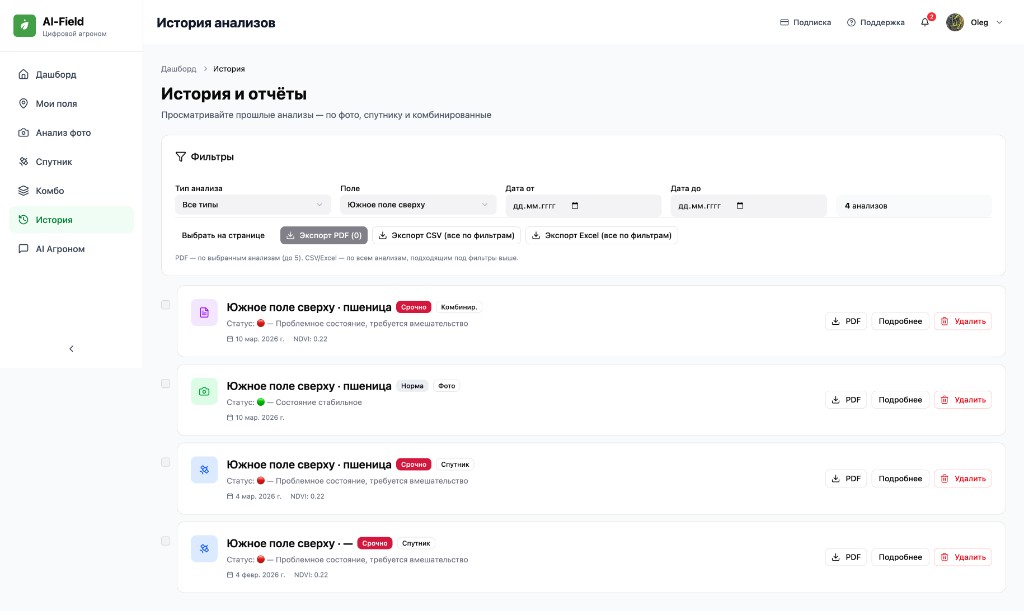This screenshot has width=1024, height=611.
Task: Click Oleg's profile avatar
Action: (x=955, y=22)
